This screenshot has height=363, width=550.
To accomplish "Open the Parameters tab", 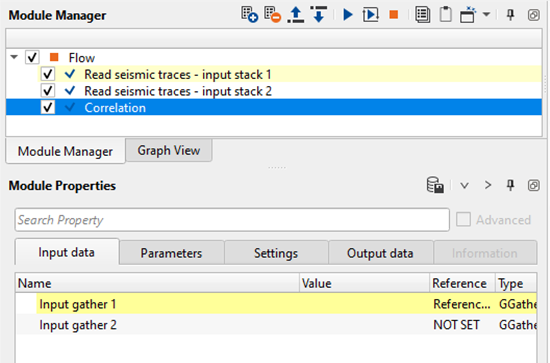I will [172, 253].
